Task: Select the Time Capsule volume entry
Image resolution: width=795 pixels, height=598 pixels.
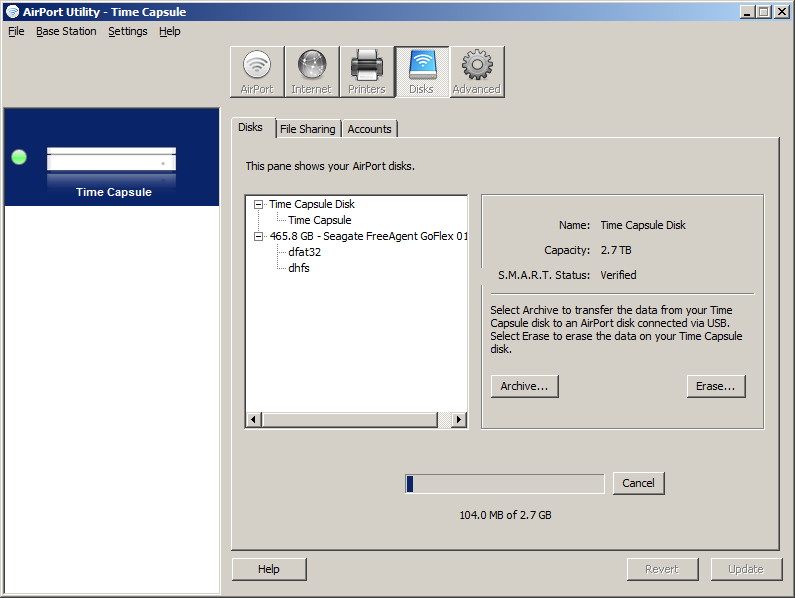Action: point(319,220)
